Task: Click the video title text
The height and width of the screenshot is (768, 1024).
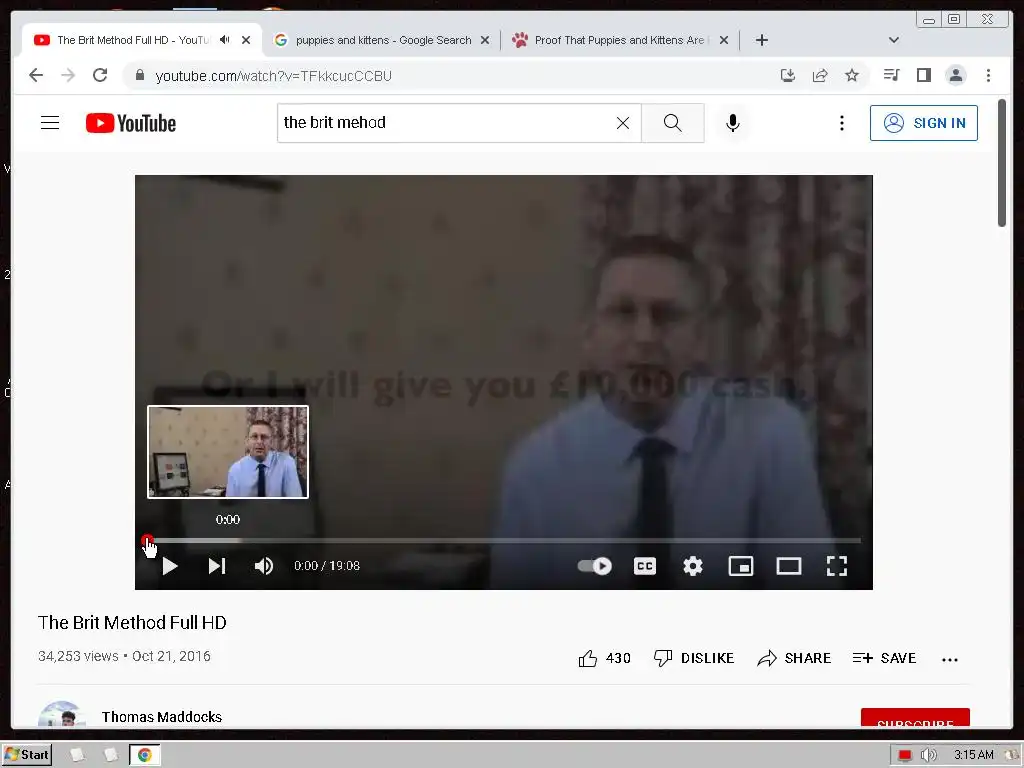Action: (132, 622)
